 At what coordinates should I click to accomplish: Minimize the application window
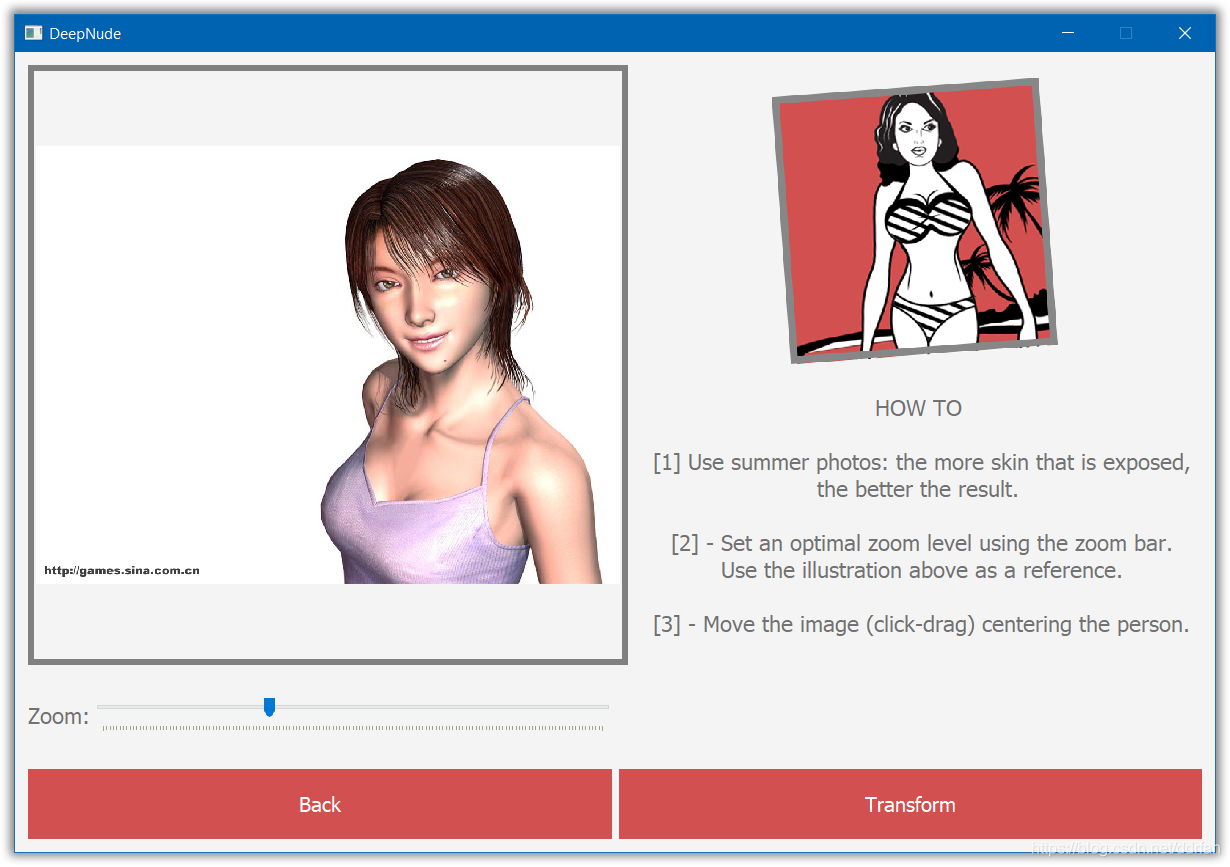coord(1068,33)
